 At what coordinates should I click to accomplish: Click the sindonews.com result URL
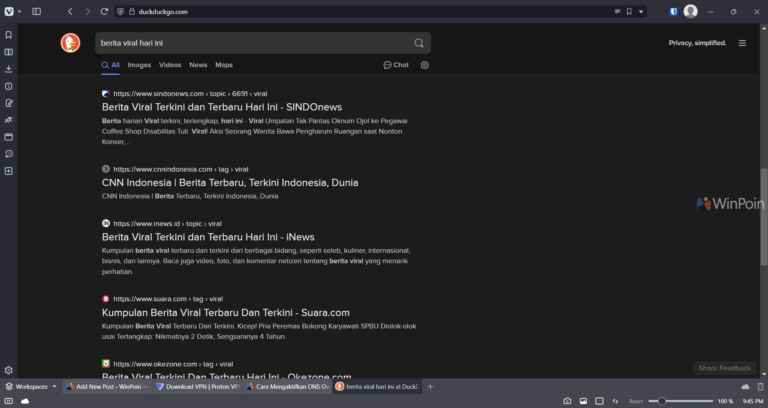[x=190, y=94]
